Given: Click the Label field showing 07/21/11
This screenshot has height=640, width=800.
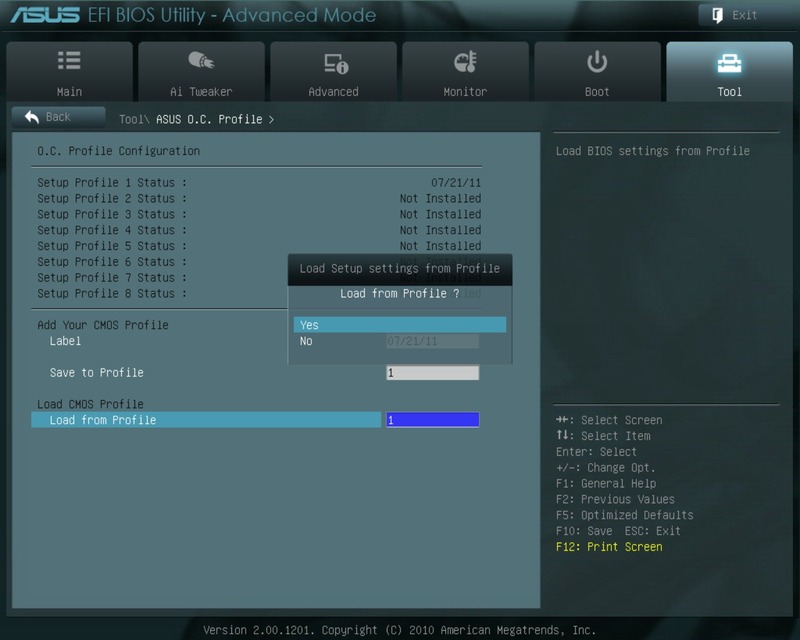Looking at the screenshot, I should coord(432,341).
